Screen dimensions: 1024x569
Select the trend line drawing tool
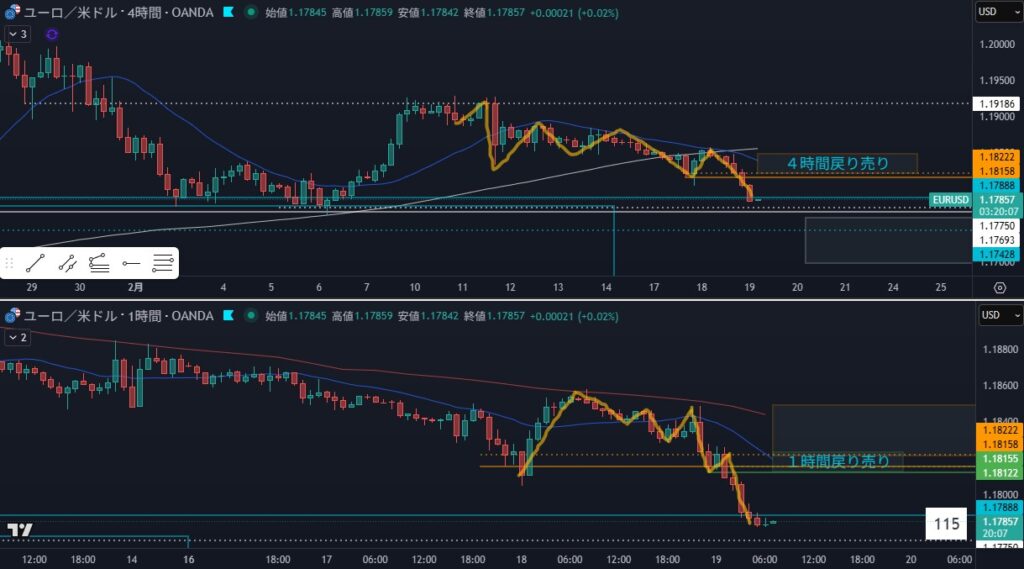35,264
